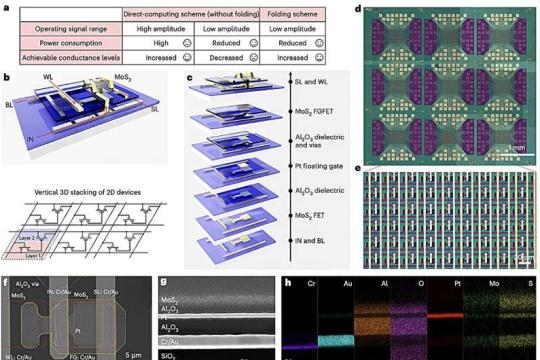The height and width of the screenshot is (360, 540).
Task: Click the "5 µm" scale label in panel f
Action: coord(133,355)
